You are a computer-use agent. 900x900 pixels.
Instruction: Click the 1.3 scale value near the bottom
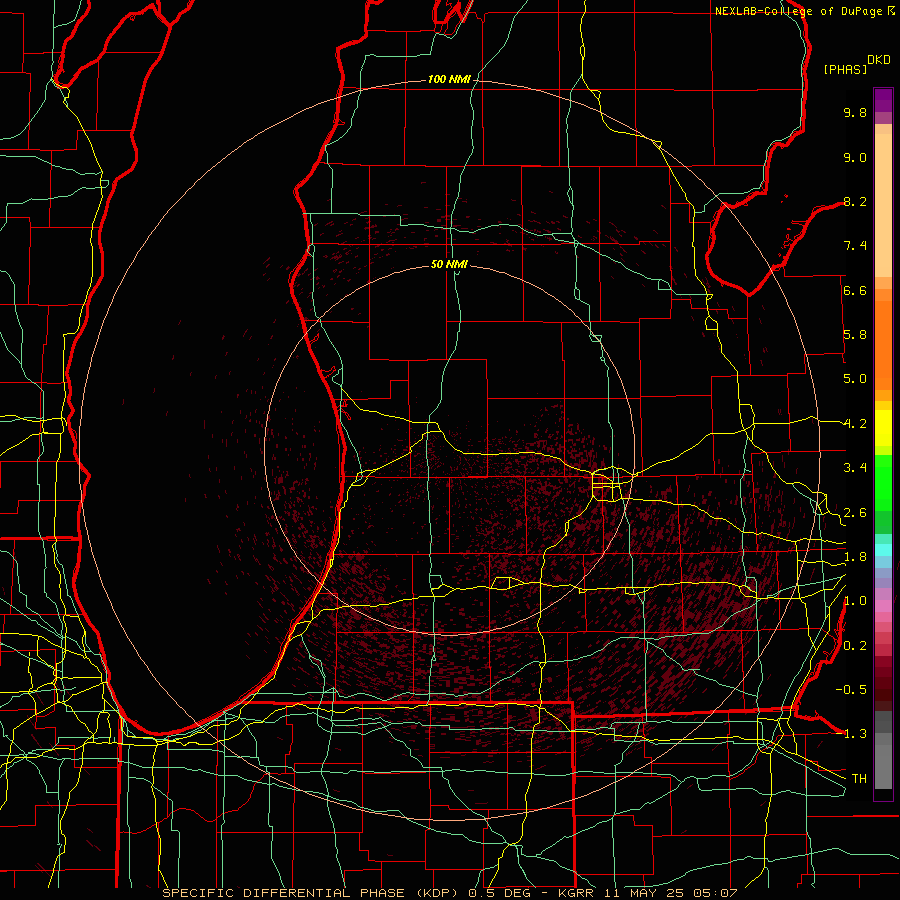pyautogui.click(x=855, y=734)
